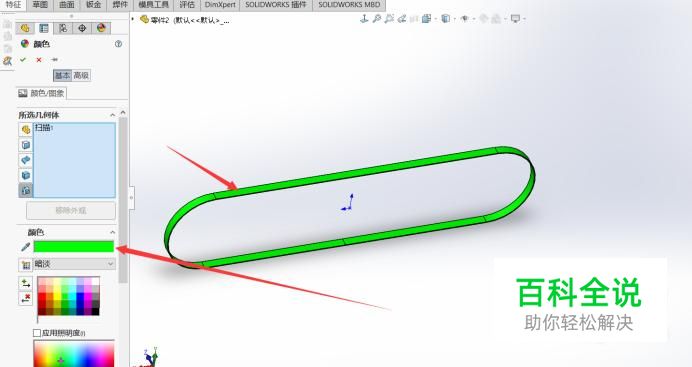
Task: Click the 移除外观 button
Action: [x=71, y=210]
